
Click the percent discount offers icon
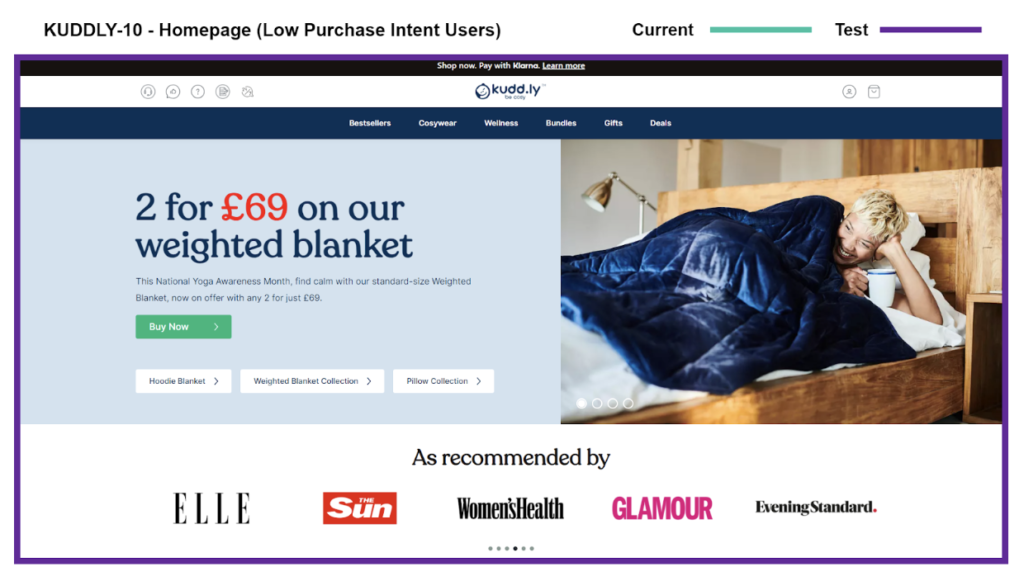pyautogui.click(x=248, y=92)
